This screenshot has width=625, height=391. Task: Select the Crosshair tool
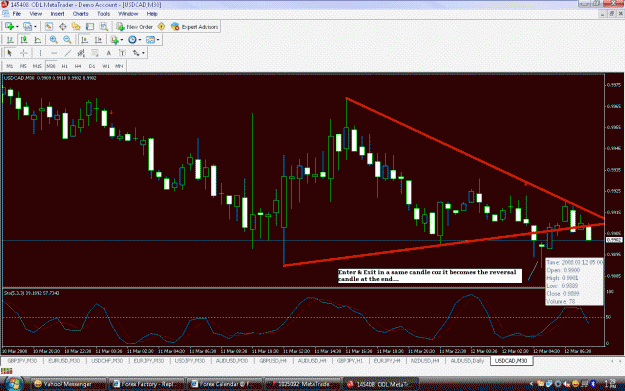click(24, 53)
